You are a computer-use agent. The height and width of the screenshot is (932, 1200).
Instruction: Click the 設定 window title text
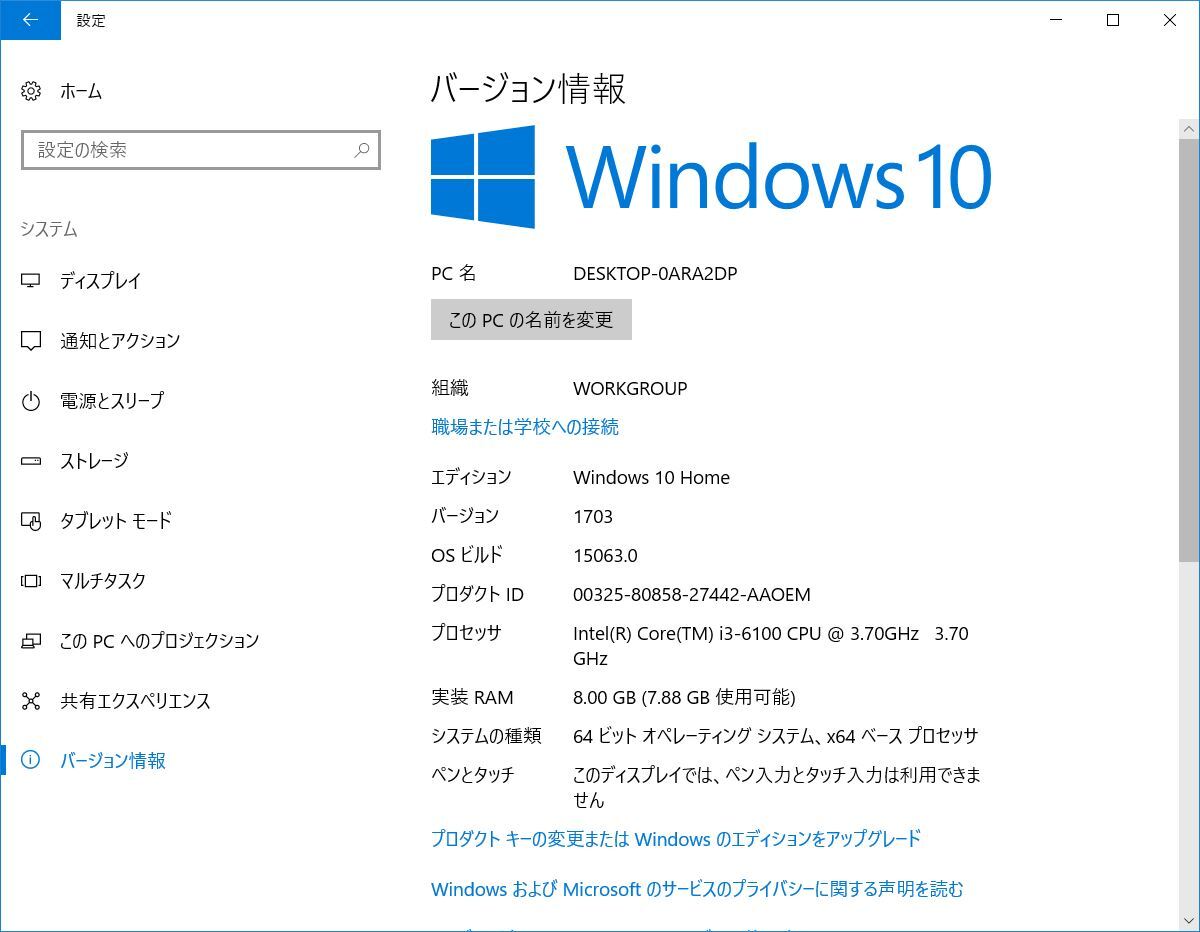tap(91, 21)
